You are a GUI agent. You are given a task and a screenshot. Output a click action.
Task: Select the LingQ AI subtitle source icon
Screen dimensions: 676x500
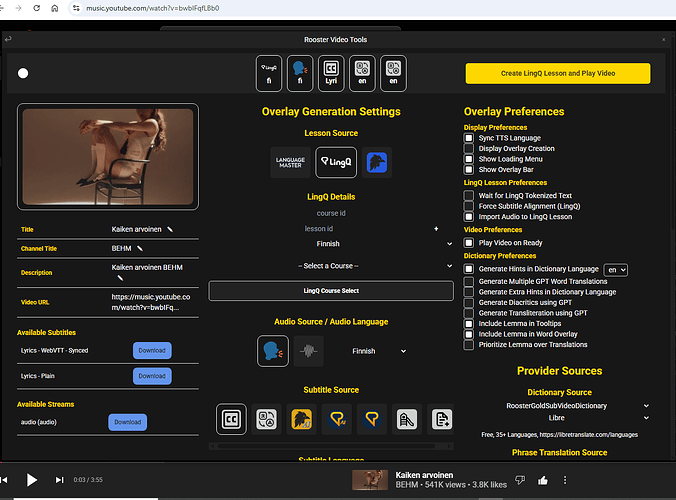(x=337, y=419)
